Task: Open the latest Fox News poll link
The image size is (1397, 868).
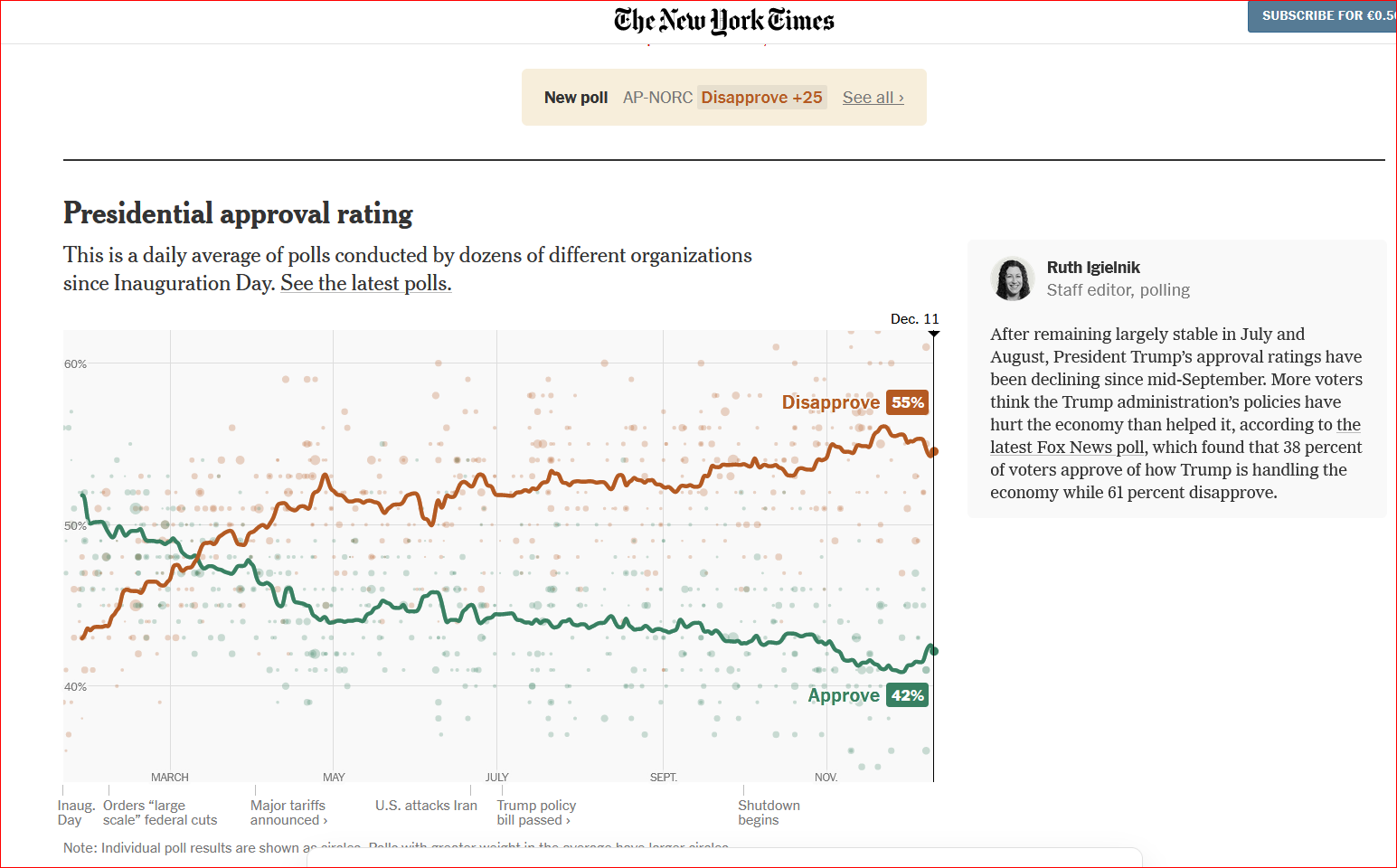Action: point(1067,448)
